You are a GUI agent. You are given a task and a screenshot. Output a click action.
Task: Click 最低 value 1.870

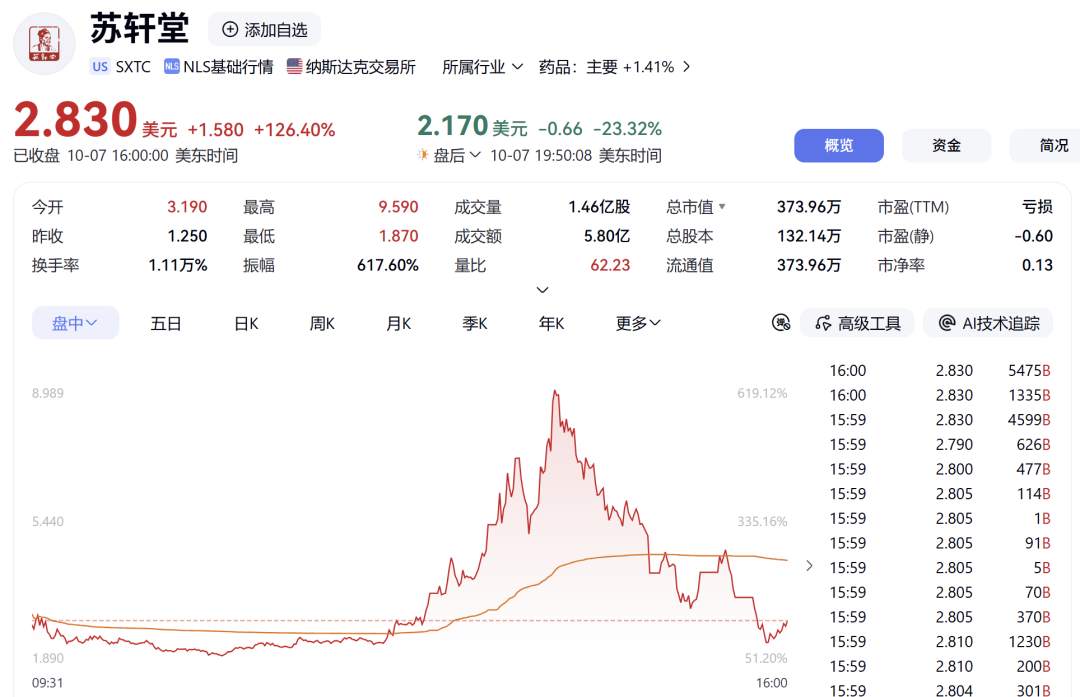coord(398,236)
